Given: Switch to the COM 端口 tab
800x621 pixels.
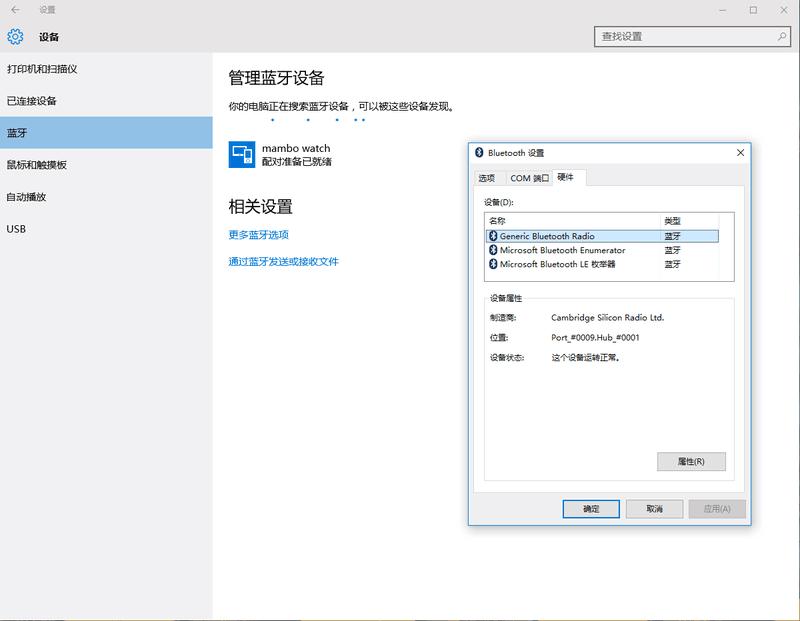Looking at the screenshot, I should click(529, 177).
